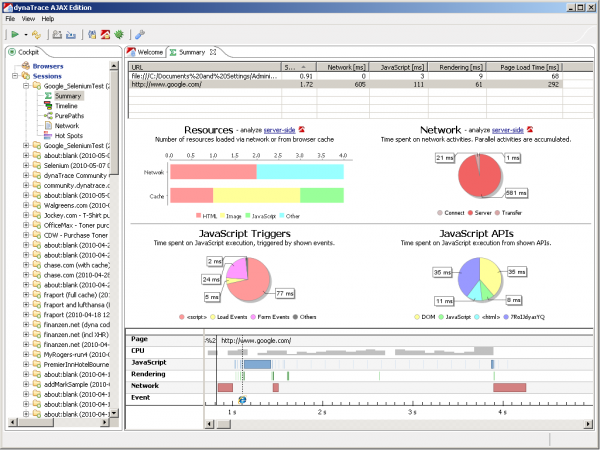Viewport: 600px width, 450px height.
Task: Sort by the URL column header
Action: 205,67
